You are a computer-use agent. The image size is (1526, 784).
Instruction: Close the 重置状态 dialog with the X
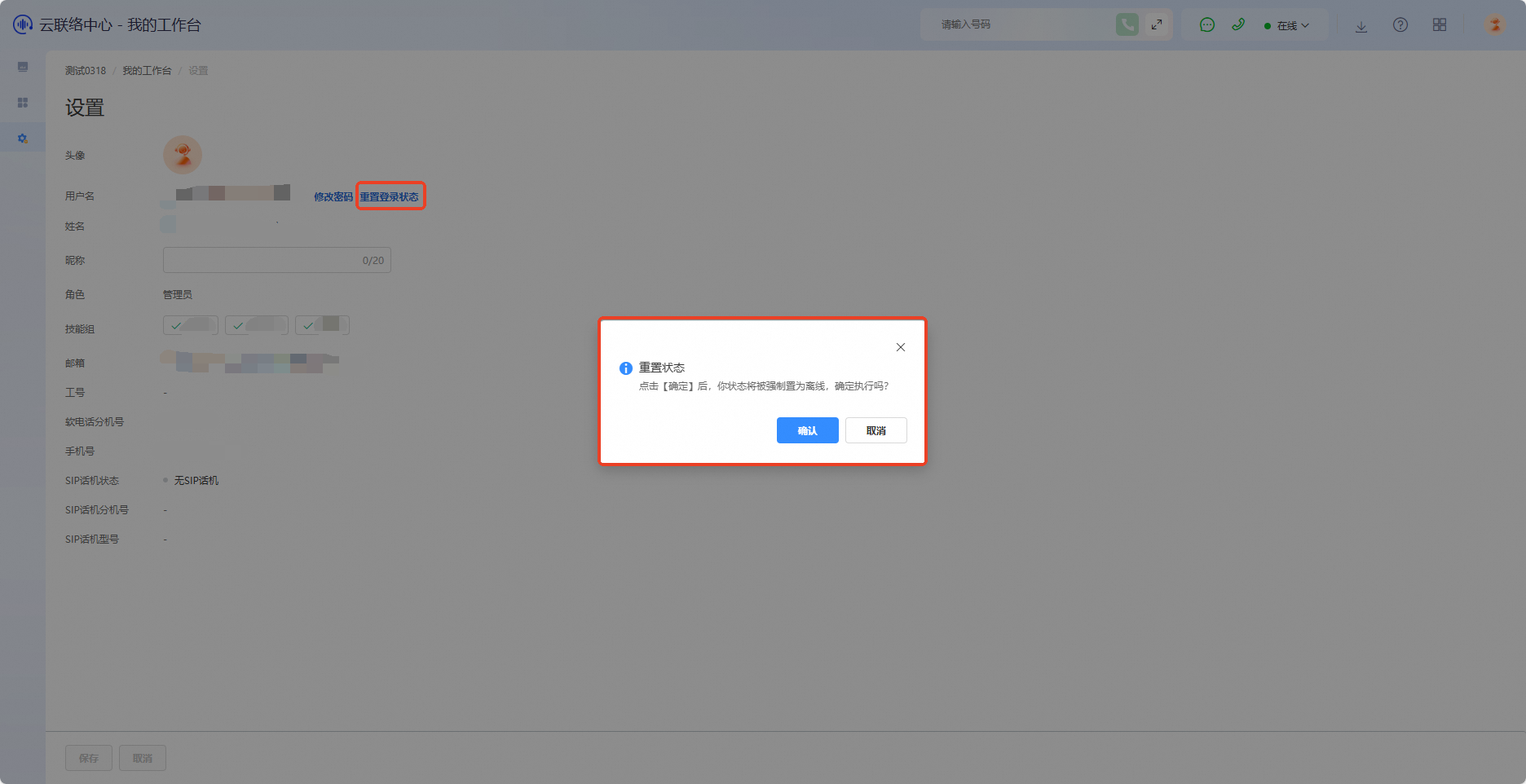(901, 347)
